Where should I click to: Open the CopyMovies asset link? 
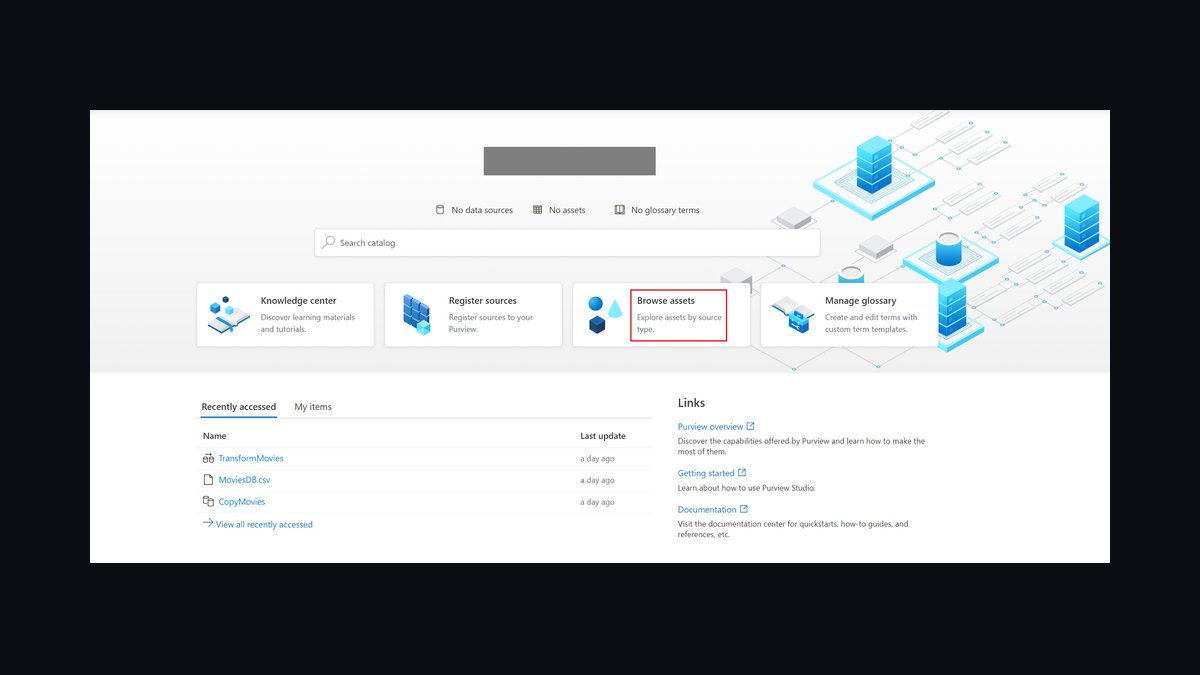pyautogui.click(x=242, y=502)
